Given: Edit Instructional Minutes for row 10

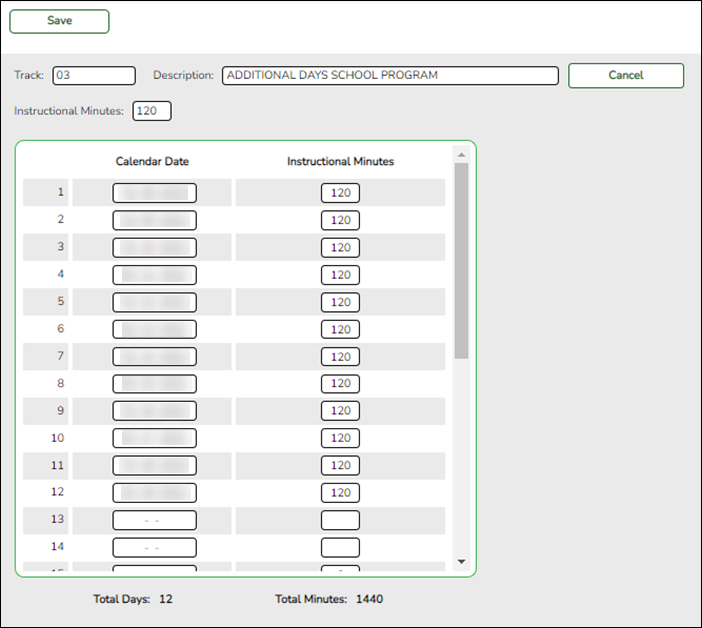Looking at the screenshot, I should (340, 438).
